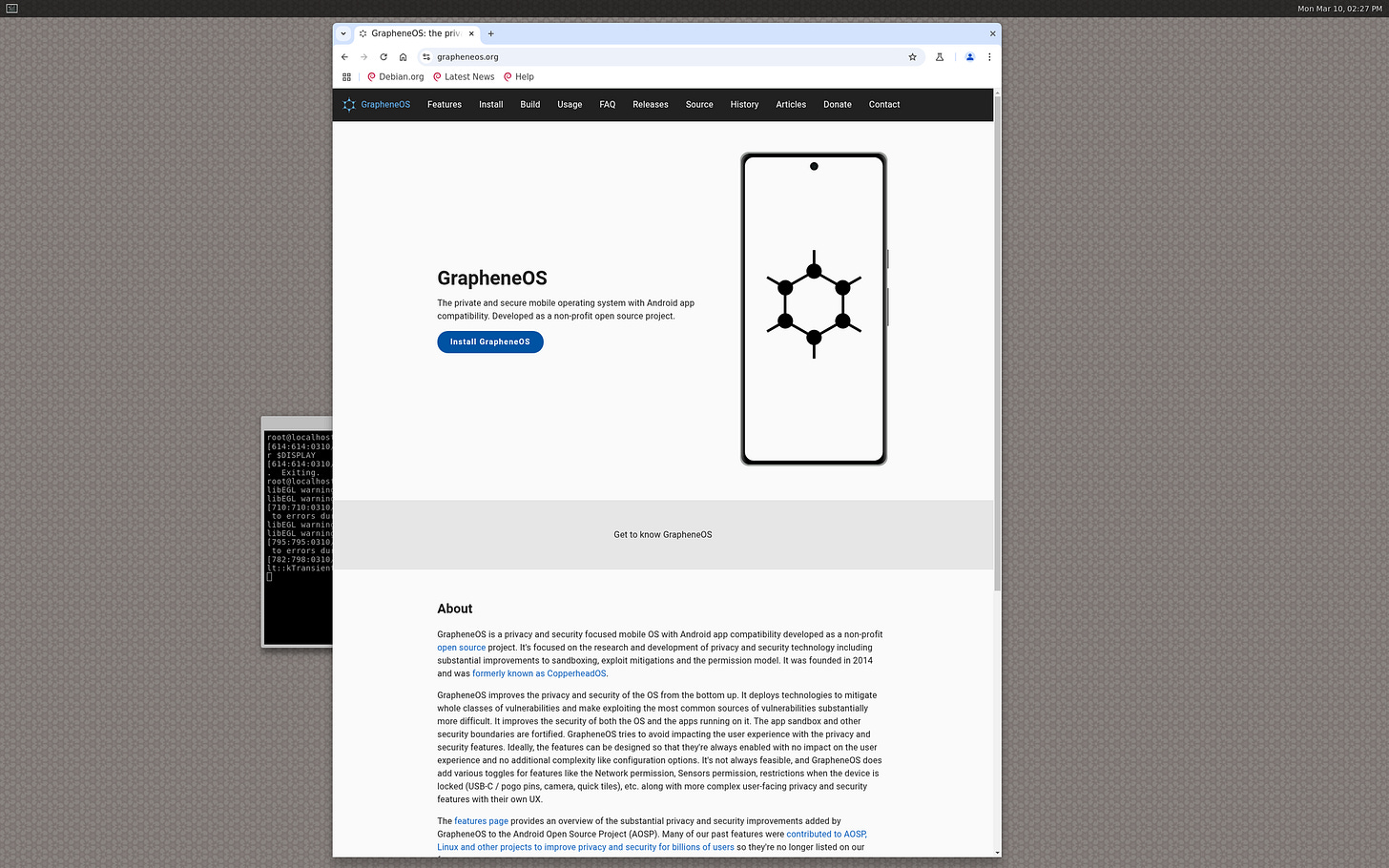This screenshot has height=868, width=1389.
Task: Click the desktop menu icon in top panel
Action: [11, 9]
